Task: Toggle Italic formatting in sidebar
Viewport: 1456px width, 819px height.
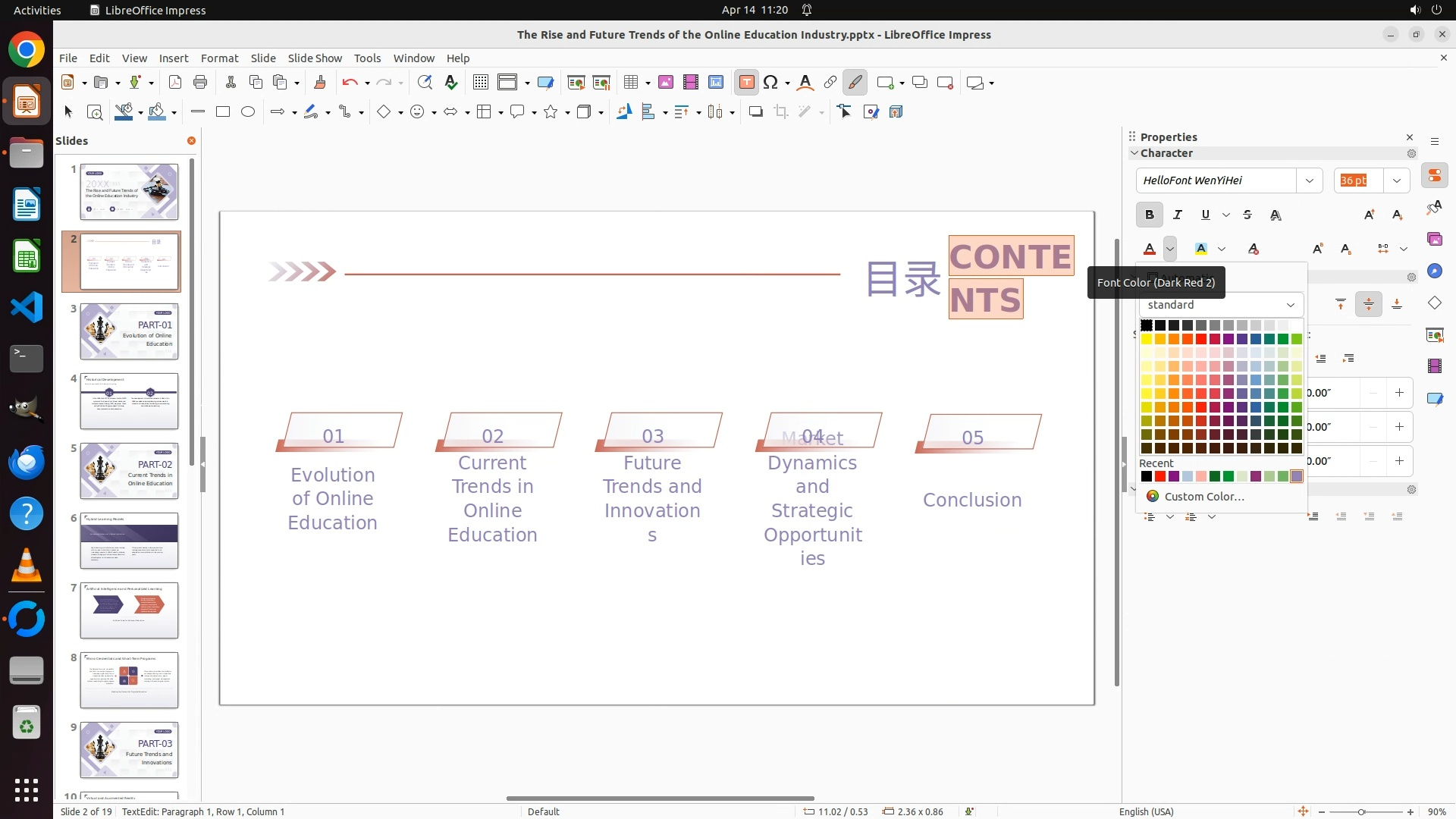Action: tap(1177, 215)
